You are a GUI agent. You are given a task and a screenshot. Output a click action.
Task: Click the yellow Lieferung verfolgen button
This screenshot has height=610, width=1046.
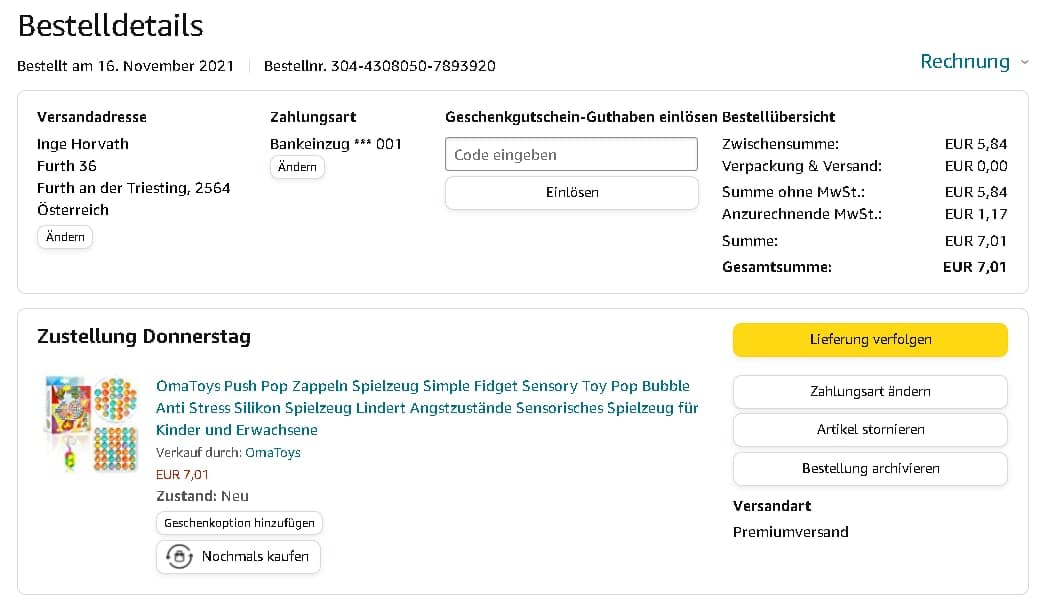870,340
